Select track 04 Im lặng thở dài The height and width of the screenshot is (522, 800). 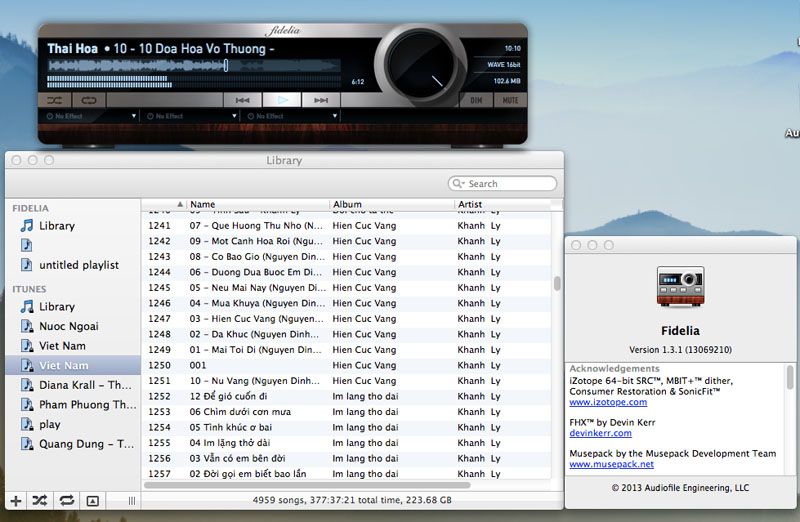pos(346,443)
